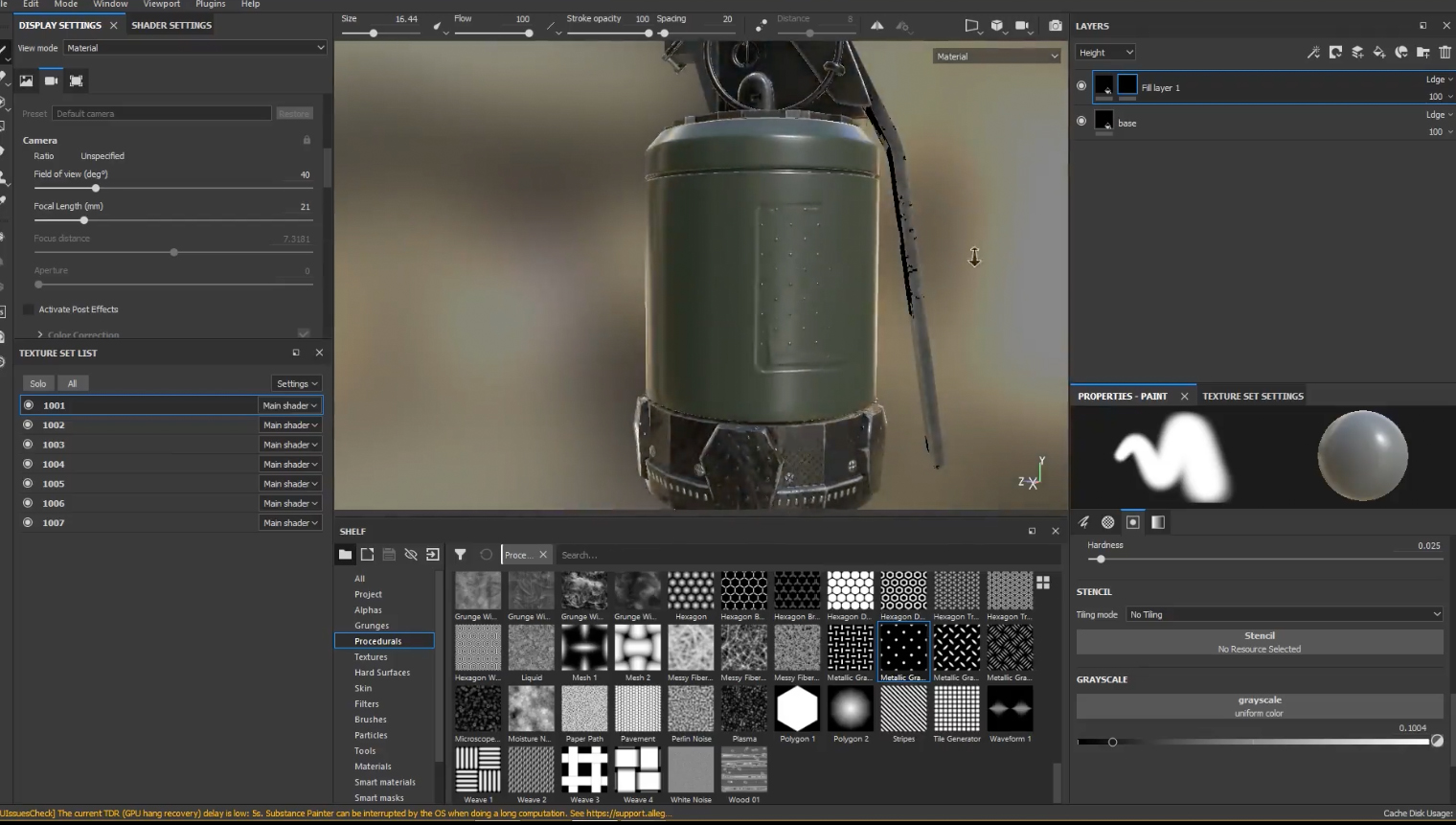This screenshot has height=825, width=1456.
Task: Click the add effect magic wand icon
Action: point(1313,53)
